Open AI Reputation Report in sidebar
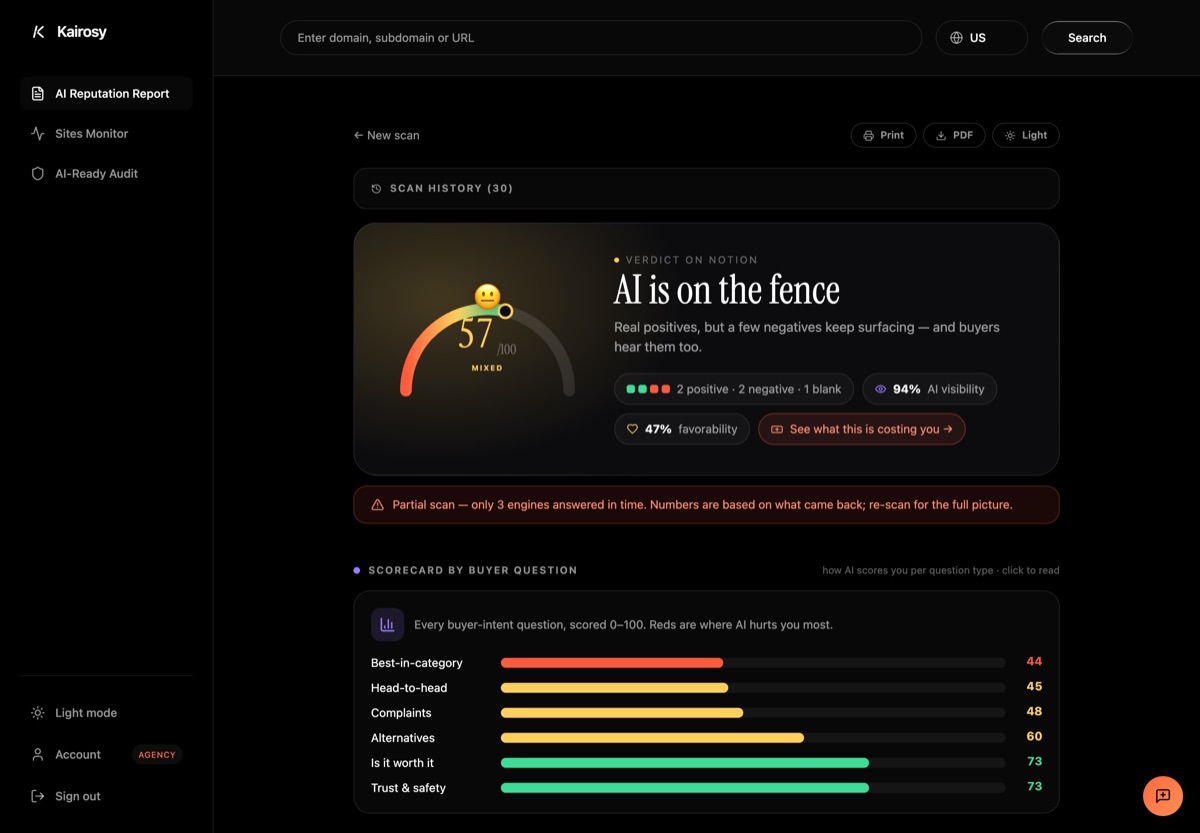This screenshot has width=1200, height=833. [106, 93]
